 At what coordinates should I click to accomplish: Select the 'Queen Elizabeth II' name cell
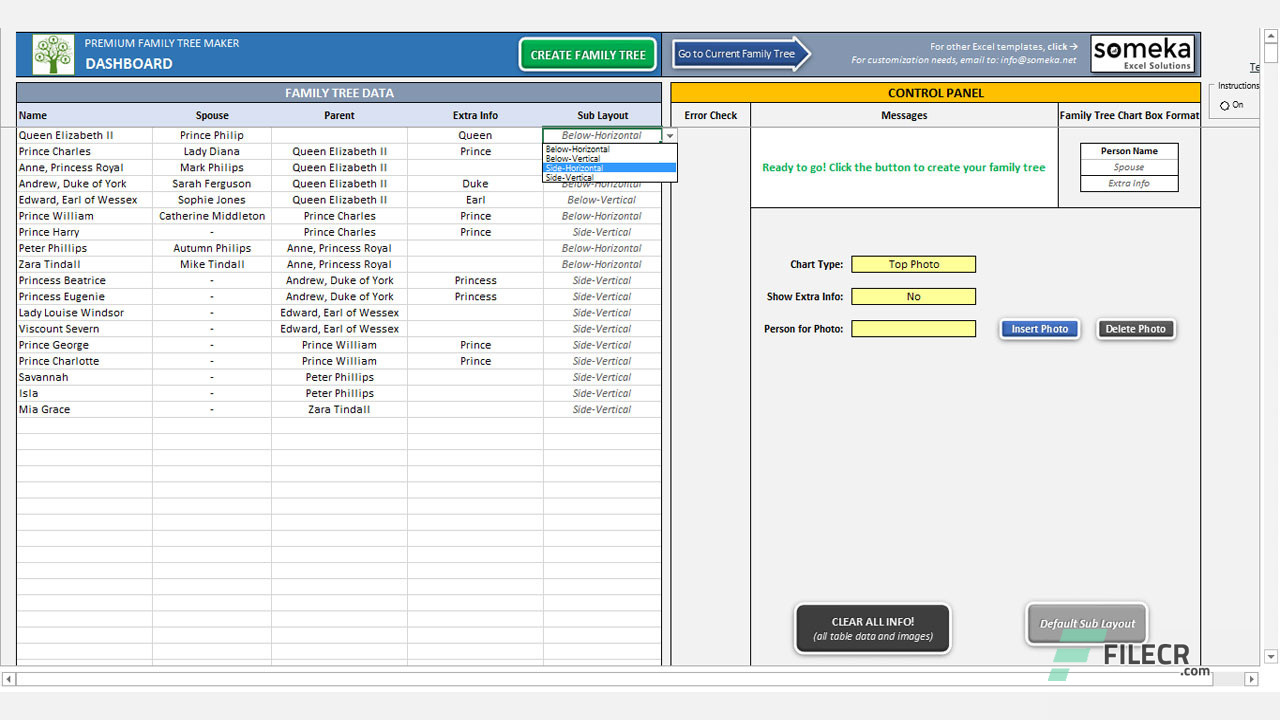coord(84,135)
